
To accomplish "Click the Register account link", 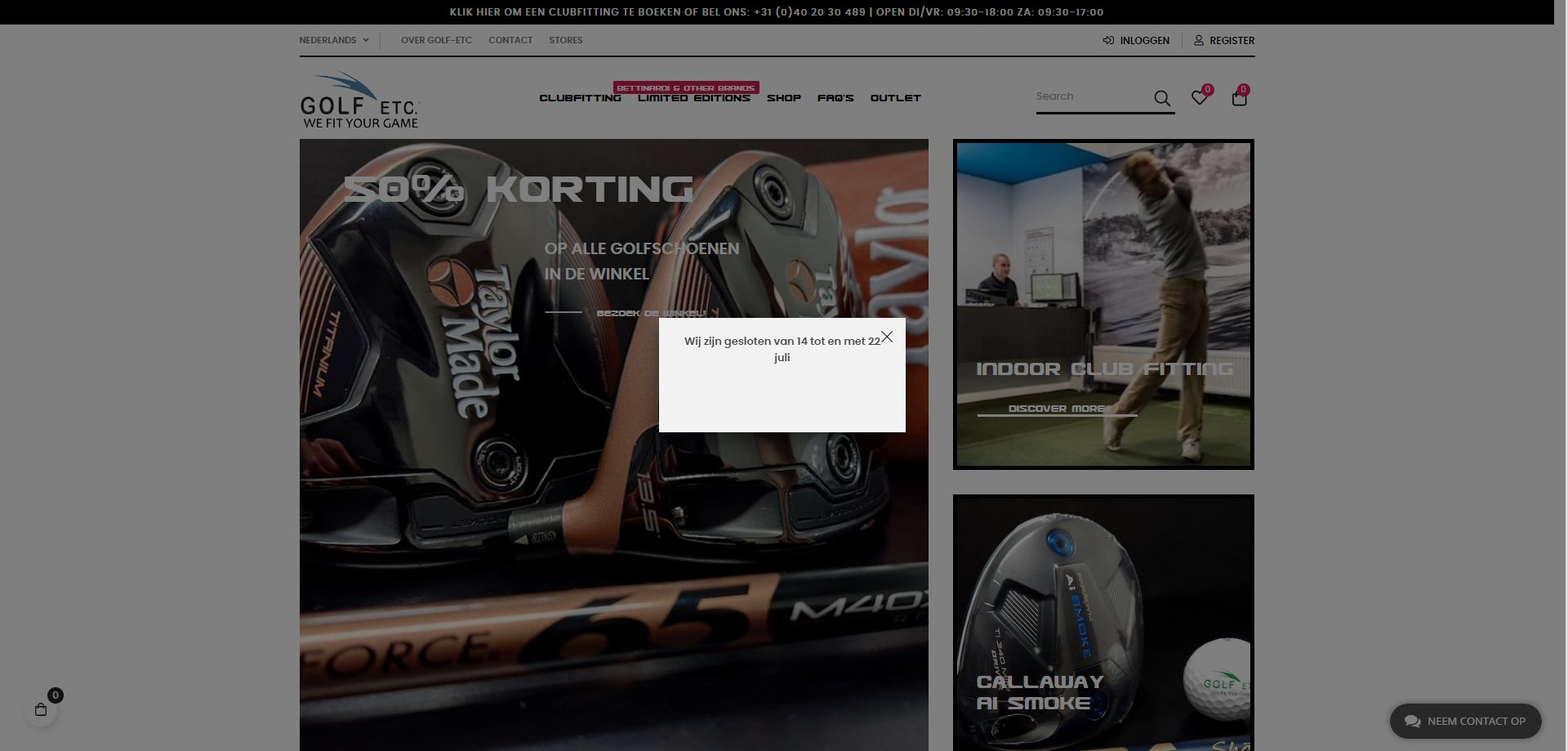I will click(1224, 40).
